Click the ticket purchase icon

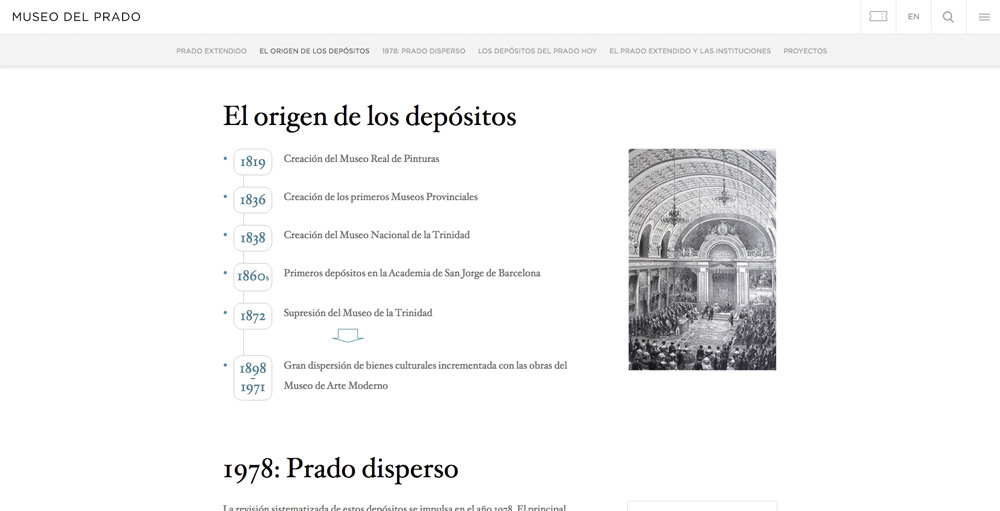click(x=878, y=17)
